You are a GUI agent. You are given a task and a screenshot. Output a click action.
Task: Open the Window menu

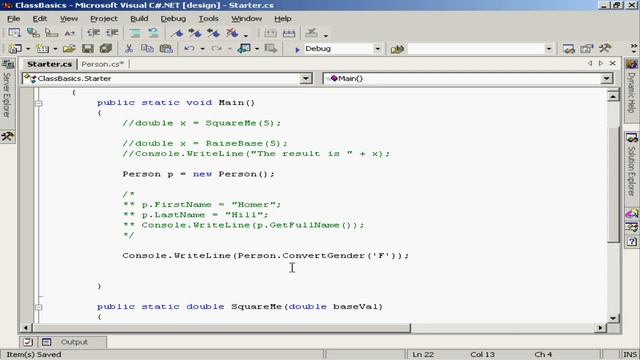247,18
